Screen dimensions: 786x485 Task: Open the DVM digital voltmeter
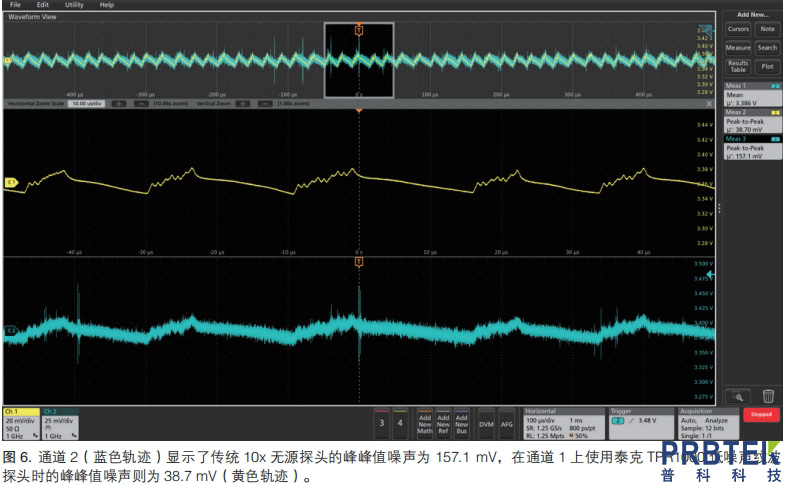tap(486, 424)
